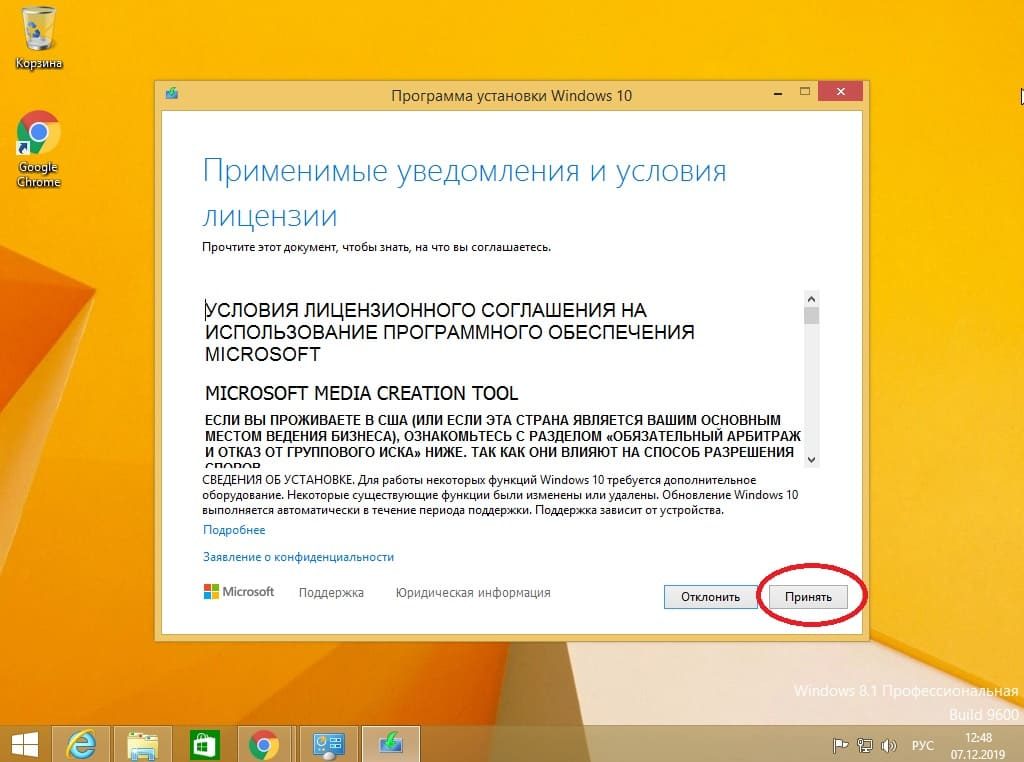The image size is (1024, 762).
Task: Click the РУС language indicator
Action: (x=922, y=745)
